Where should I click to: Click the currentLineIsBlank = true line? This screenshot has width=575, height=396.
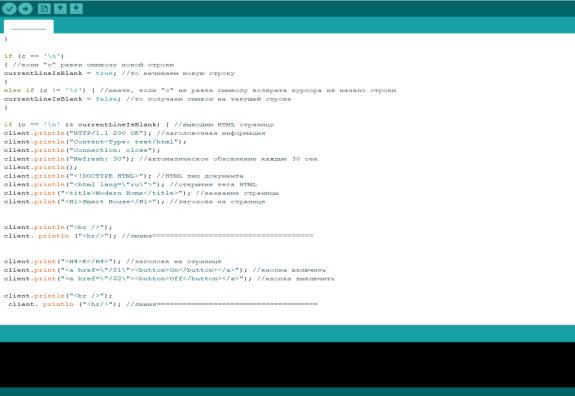119,73
